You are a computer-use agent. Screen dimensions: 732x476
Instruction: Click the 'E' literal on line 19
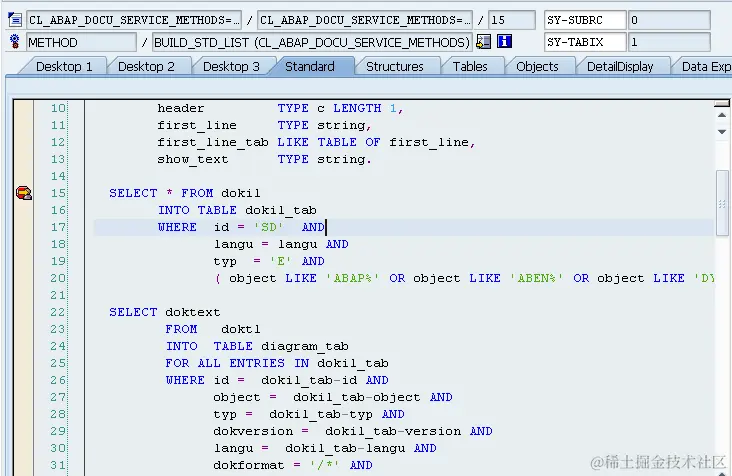point(281,261)
